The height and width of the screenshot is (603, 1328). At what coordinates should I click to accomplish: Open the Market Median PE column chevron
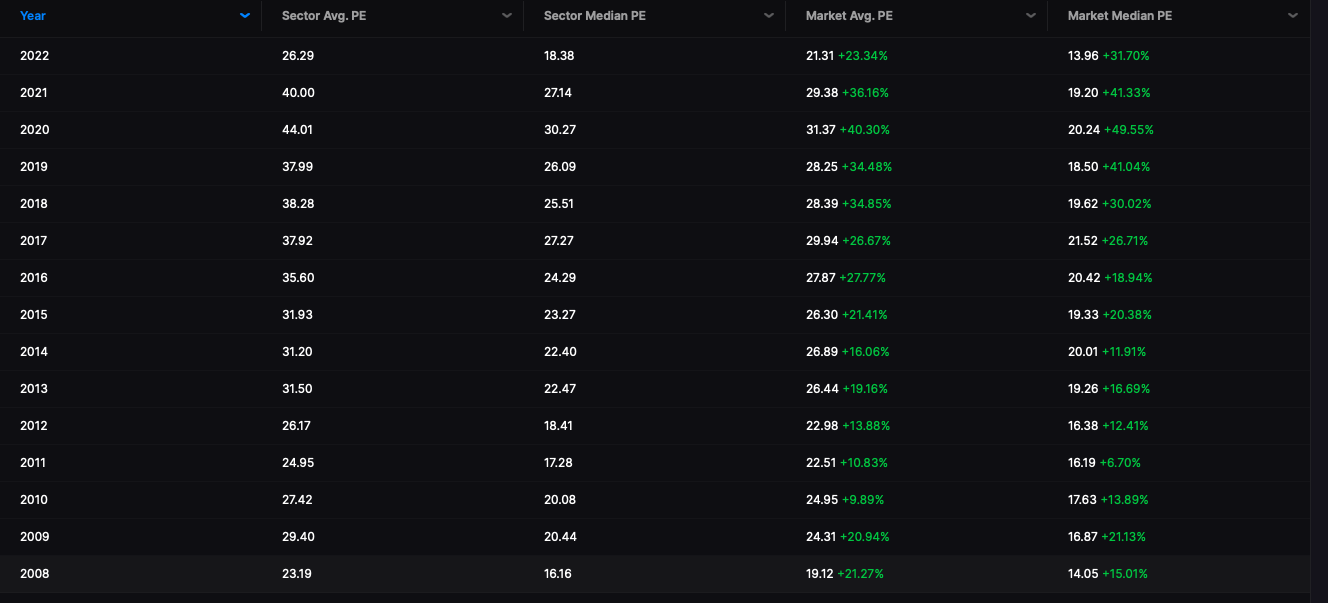click(1293, 16)
